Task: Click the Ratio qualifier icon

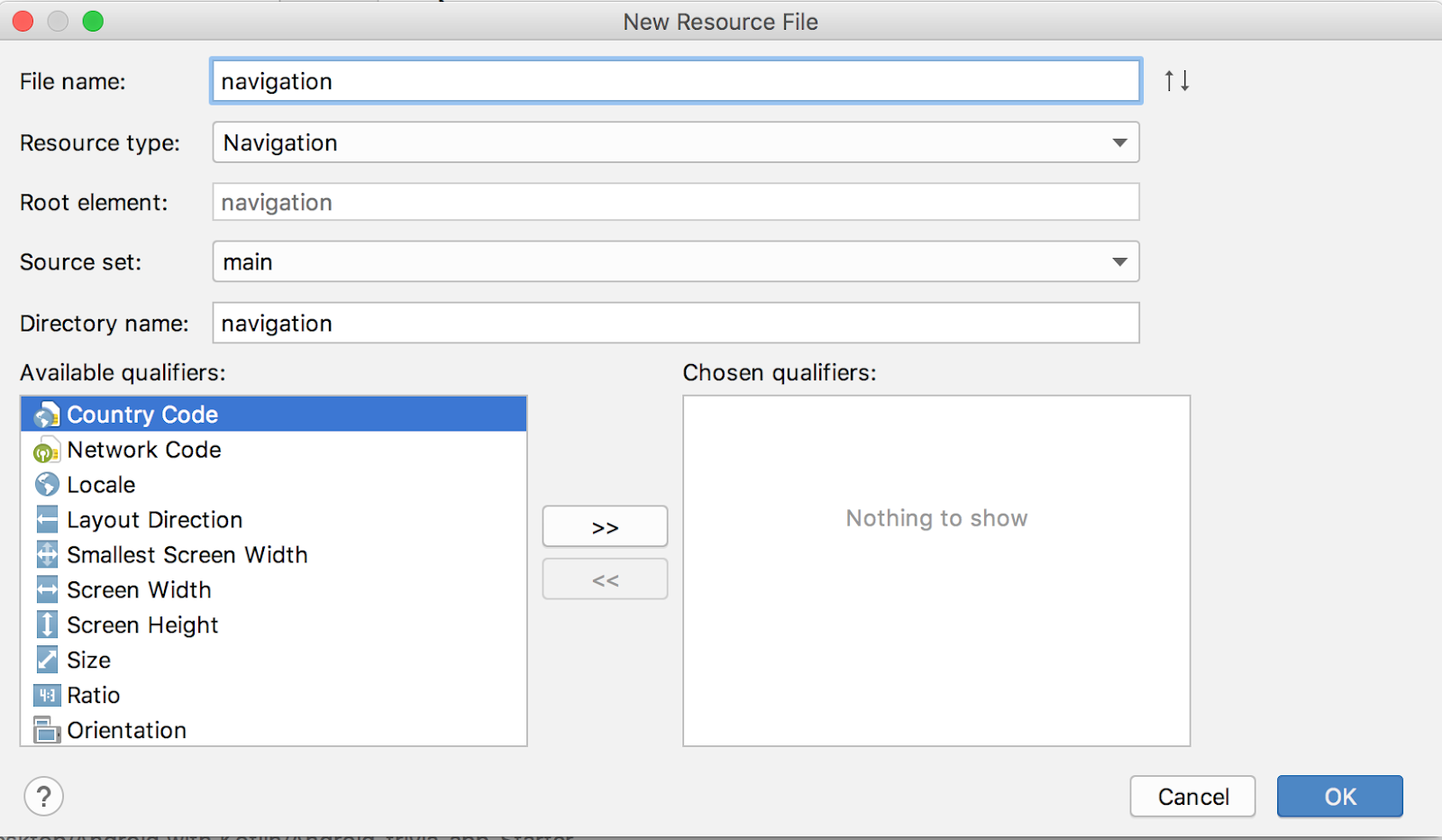Action: pyautogui.click(x=47, y=695)
